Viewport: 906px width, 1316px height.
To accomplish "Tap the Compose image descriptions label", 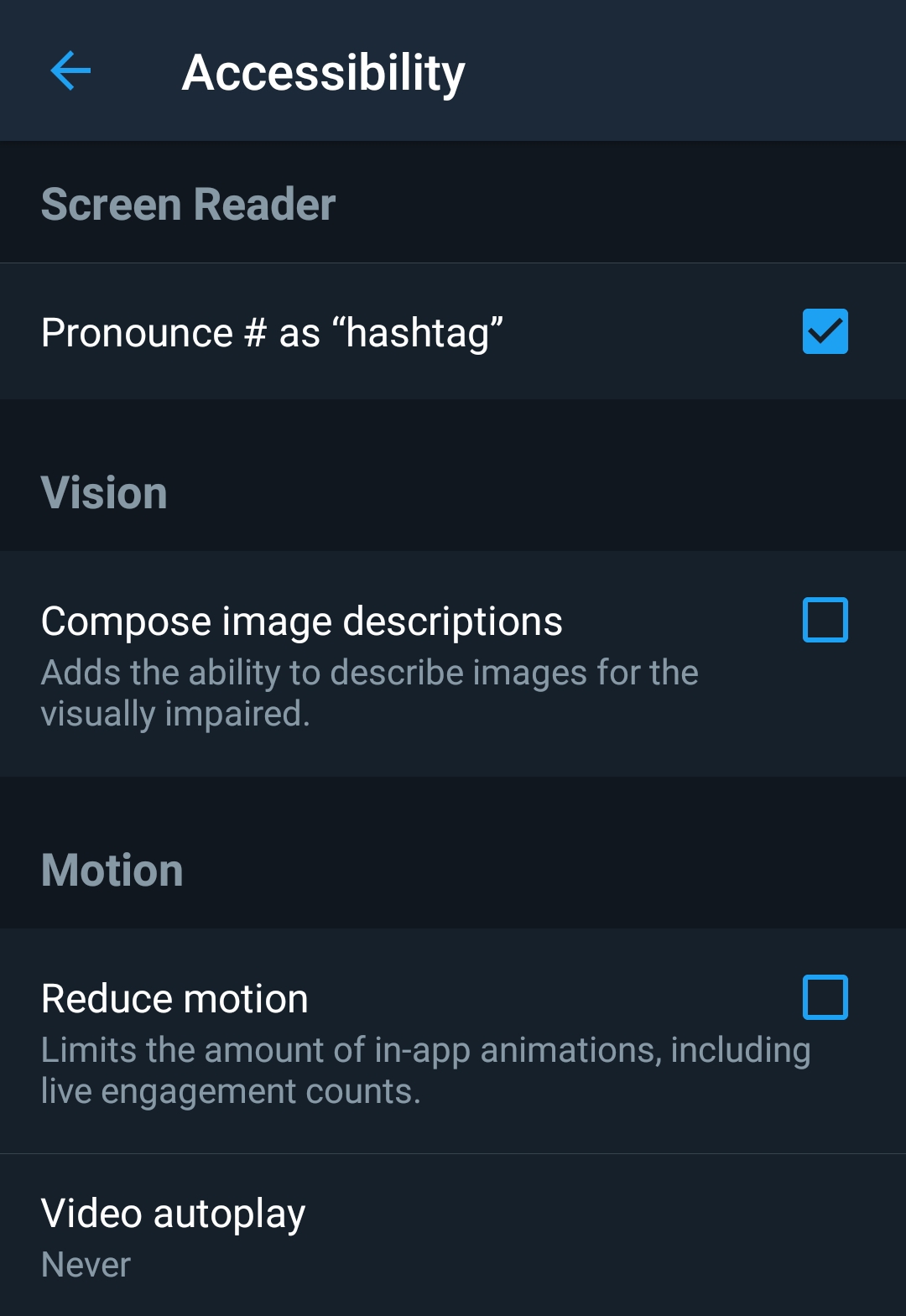I will coord(301,622).
